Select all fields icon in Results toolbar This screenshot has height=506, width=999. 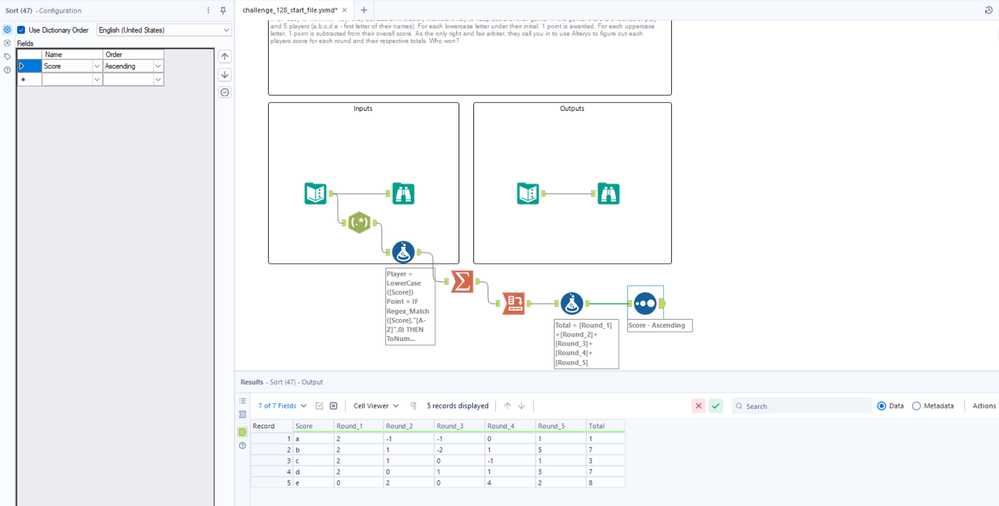pyautogui.click(x=320, y=406)
